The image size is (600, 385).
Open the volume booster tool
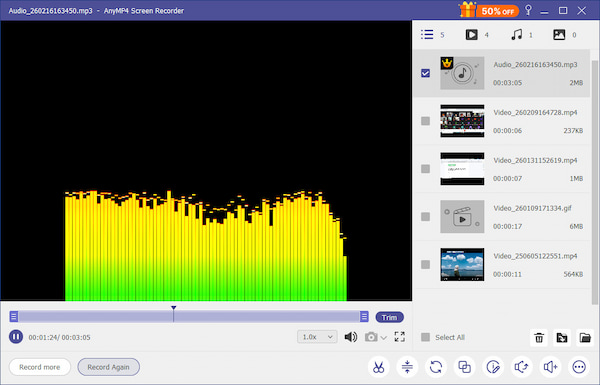tap(550, 367)
